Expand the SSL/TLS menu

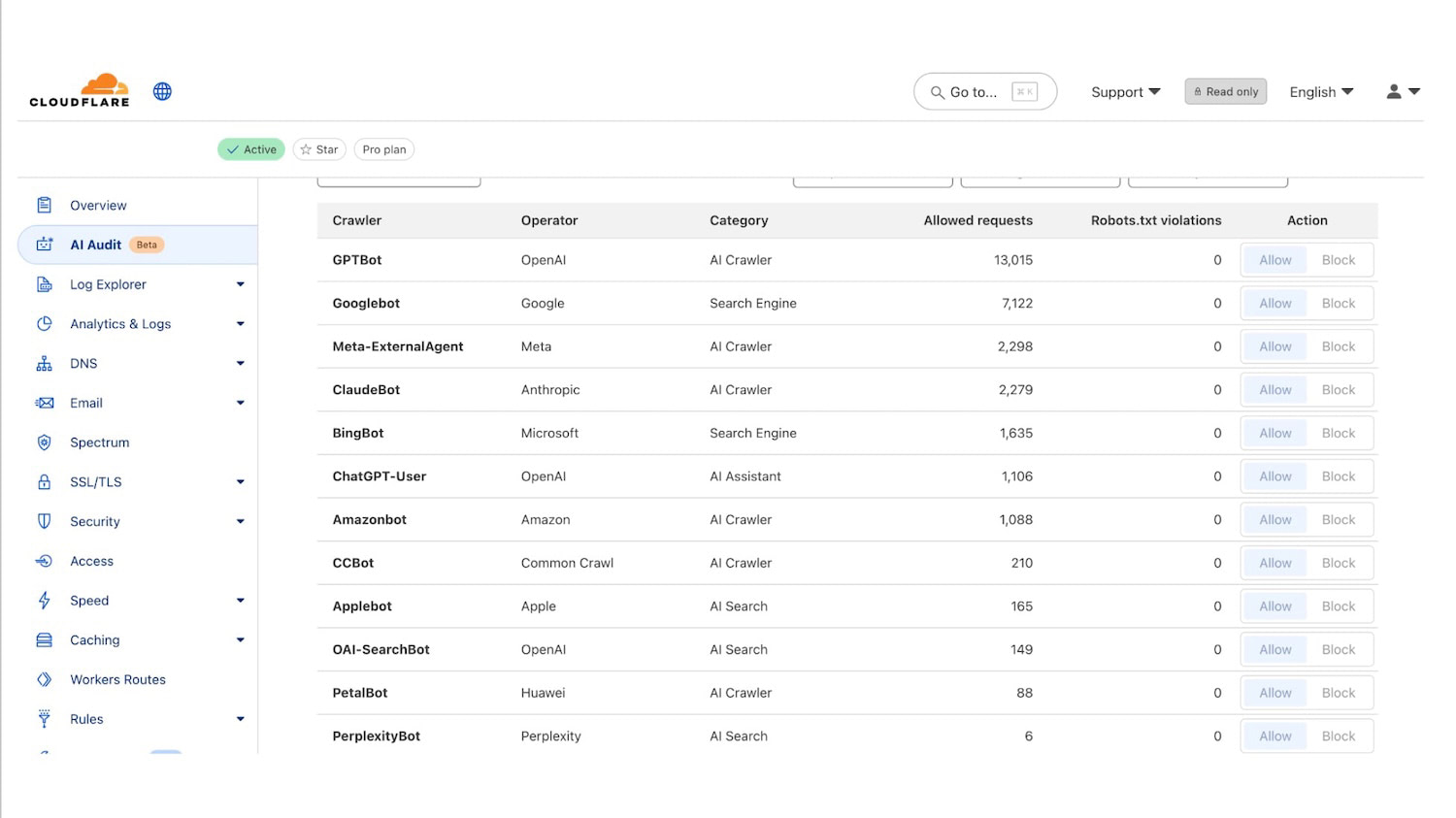point(95,481)
